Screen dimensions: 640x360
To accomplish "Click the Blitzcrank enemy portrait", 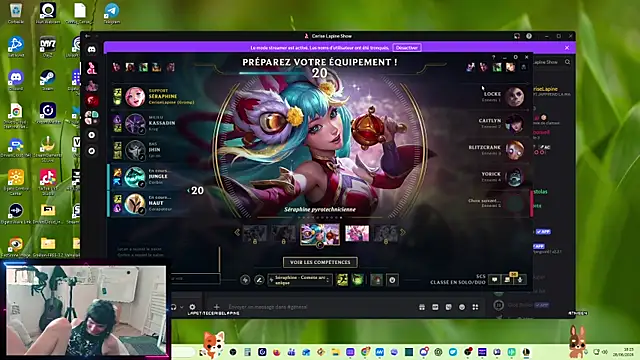I will [x=514, y=150].
